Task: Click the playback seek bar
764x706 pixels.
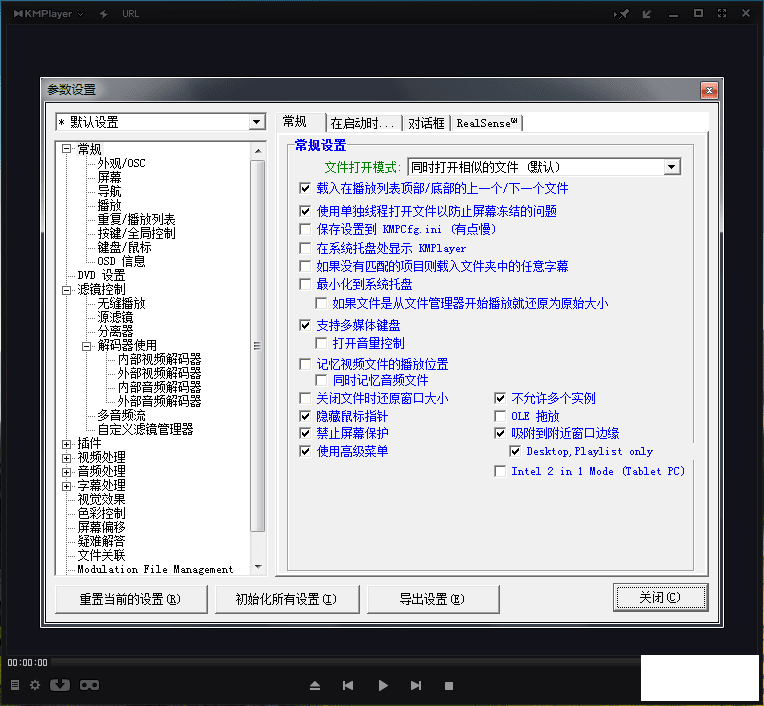Action: coord(345,662)
